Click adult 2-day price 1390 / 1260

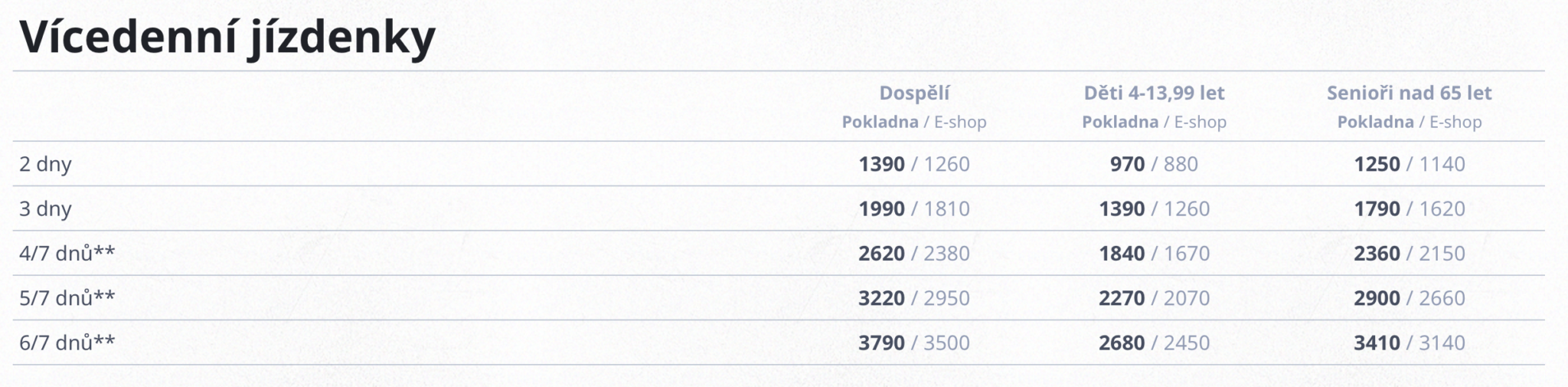click(x=913, y=164)
